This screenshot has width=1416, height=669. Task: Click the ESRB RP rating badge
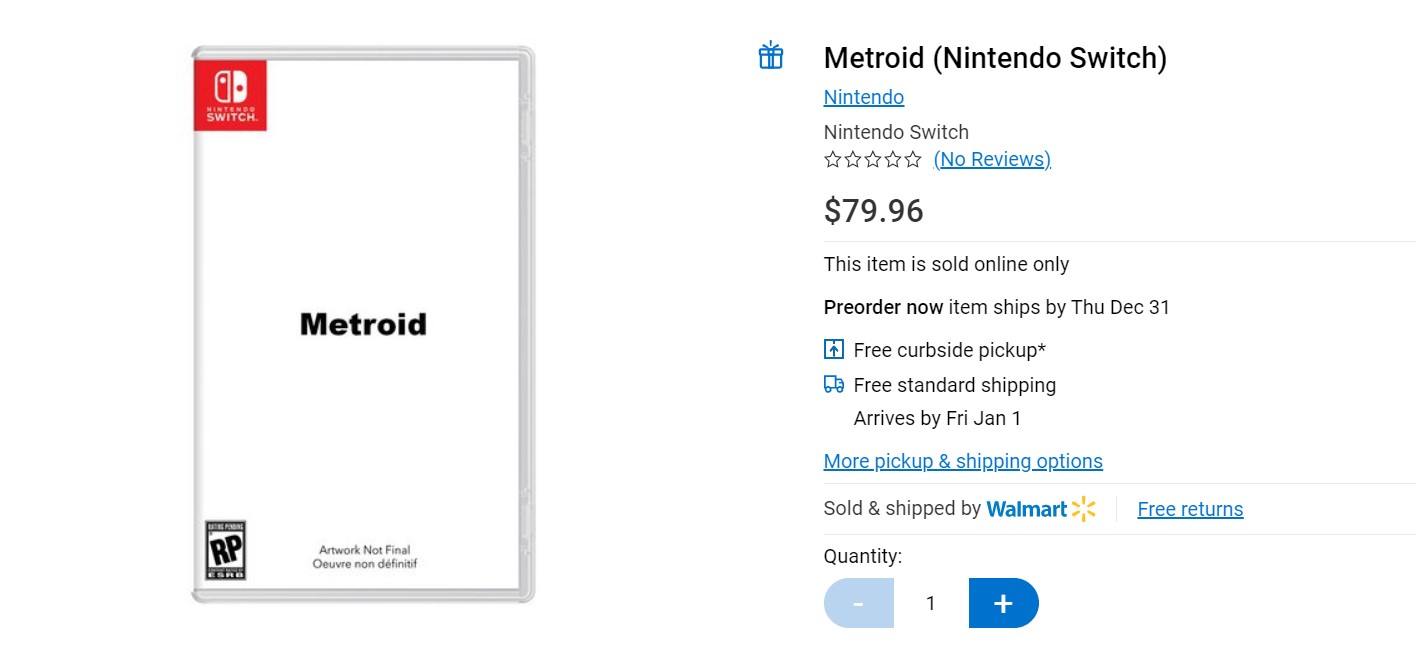click(x=226, y=549)
